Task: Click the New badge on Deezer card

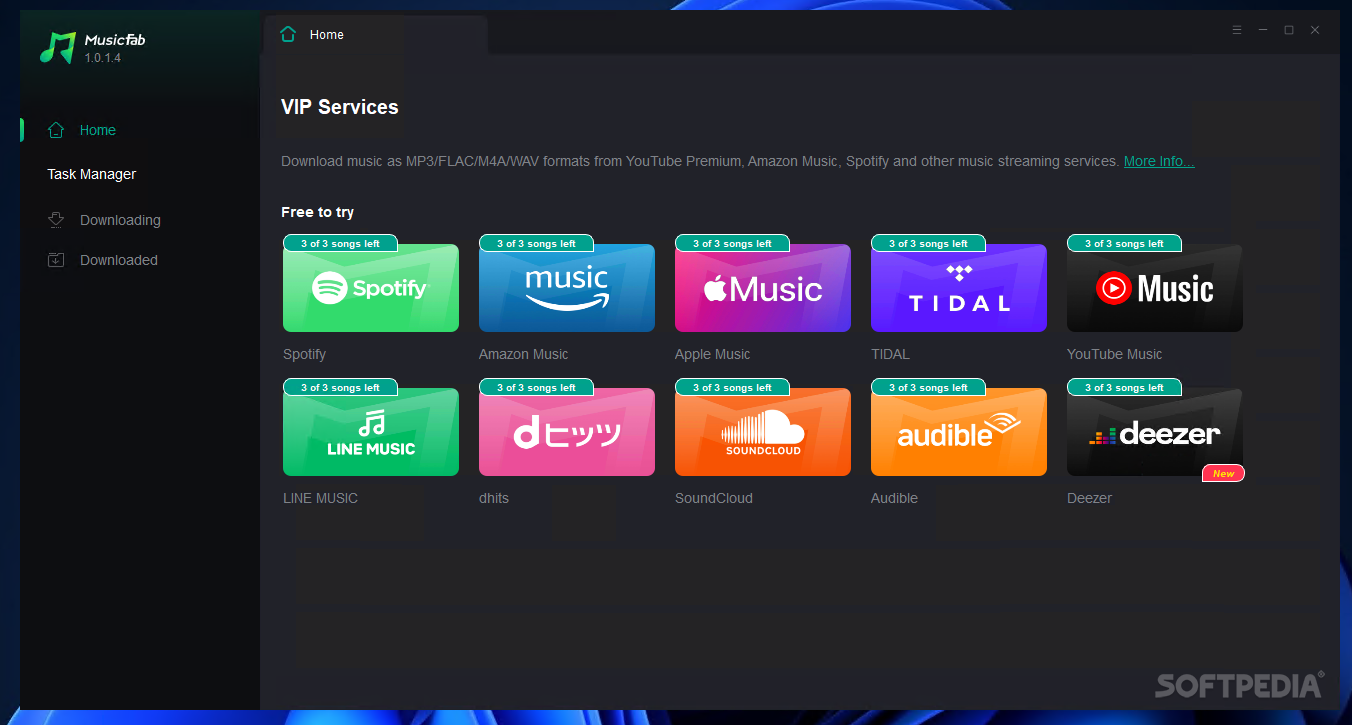Action: coord(1223,474)
